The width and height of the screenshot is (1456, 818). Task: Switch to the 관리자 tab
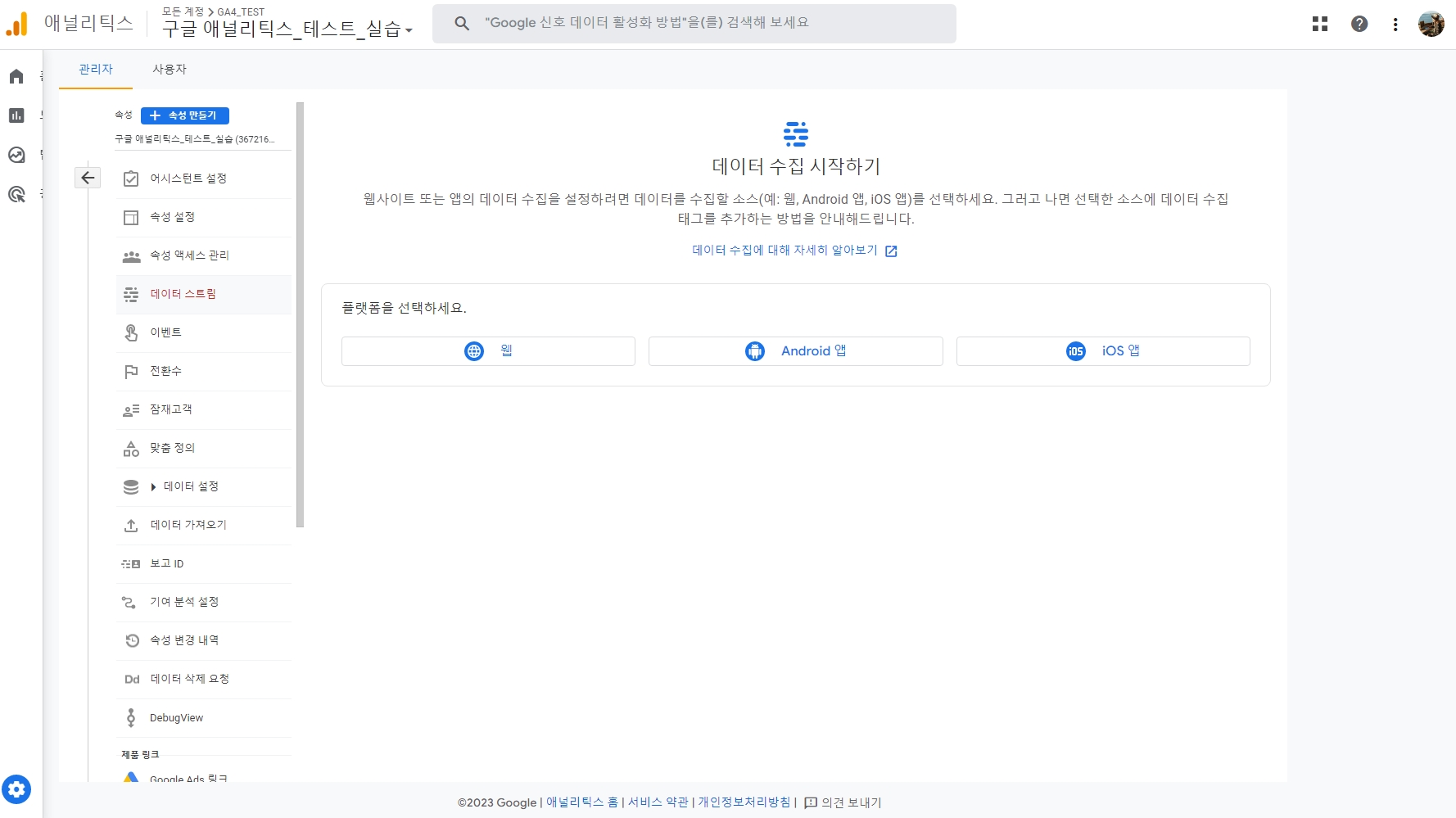click(96, 70)
